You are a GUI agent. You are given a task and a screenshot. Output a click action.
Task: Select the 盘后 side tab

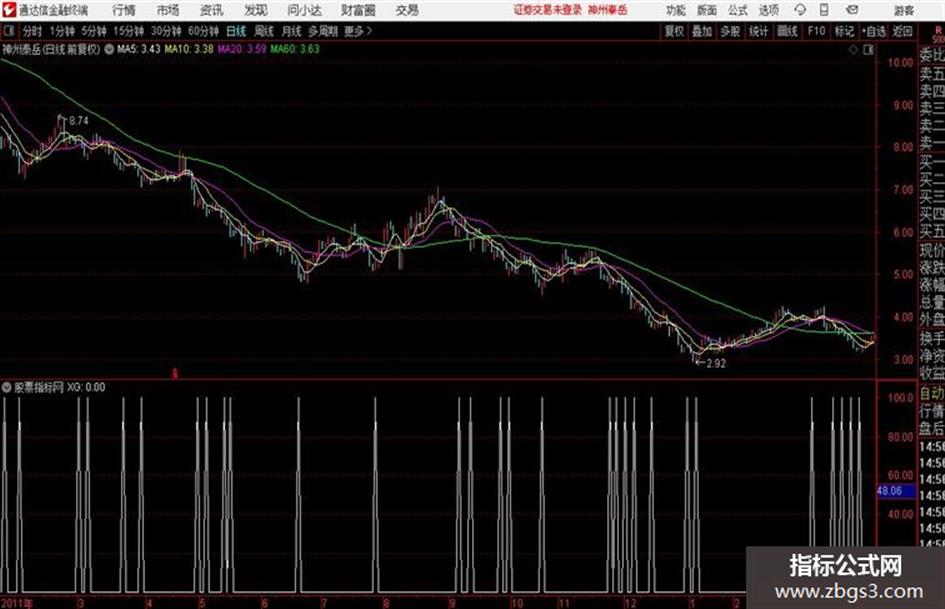click(x=932, y=429)
